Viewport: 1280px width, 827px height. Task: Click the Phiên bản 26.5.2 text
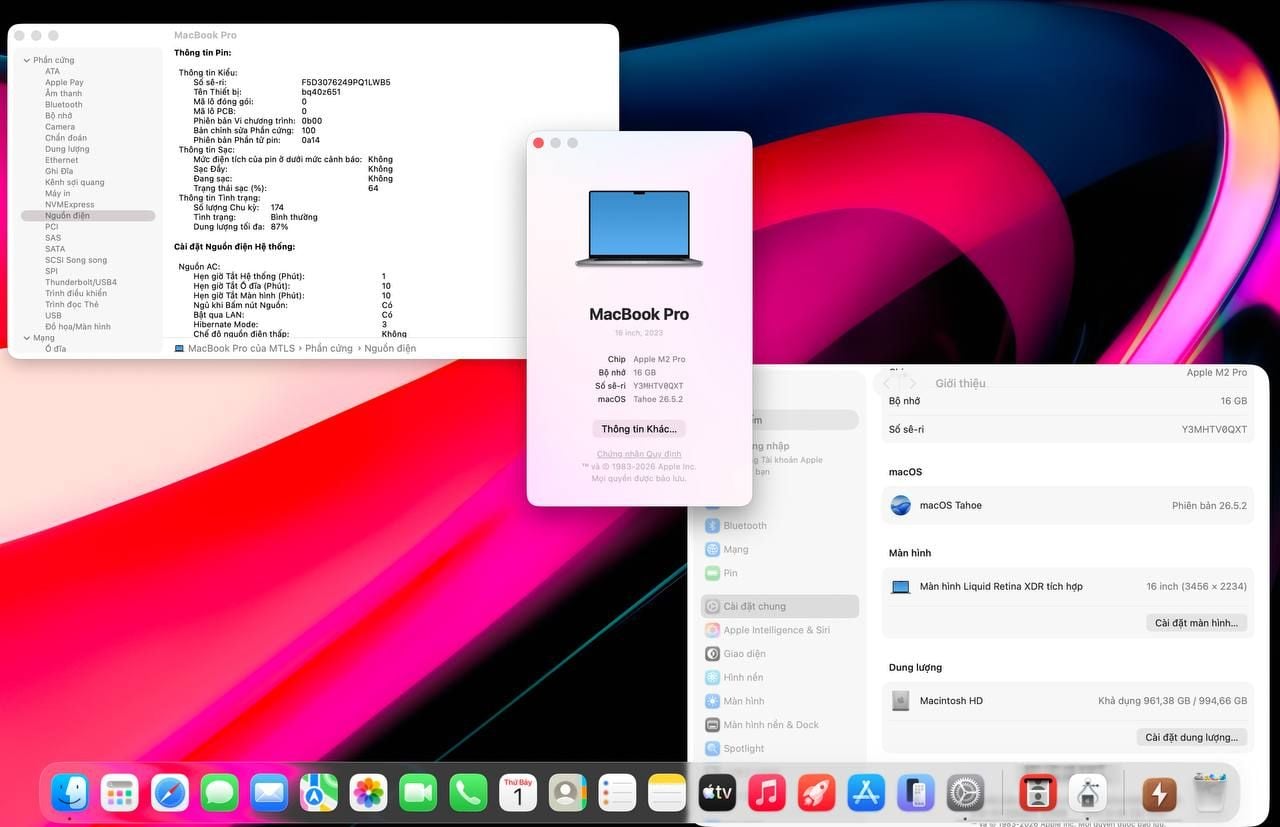coord(1210,505)
